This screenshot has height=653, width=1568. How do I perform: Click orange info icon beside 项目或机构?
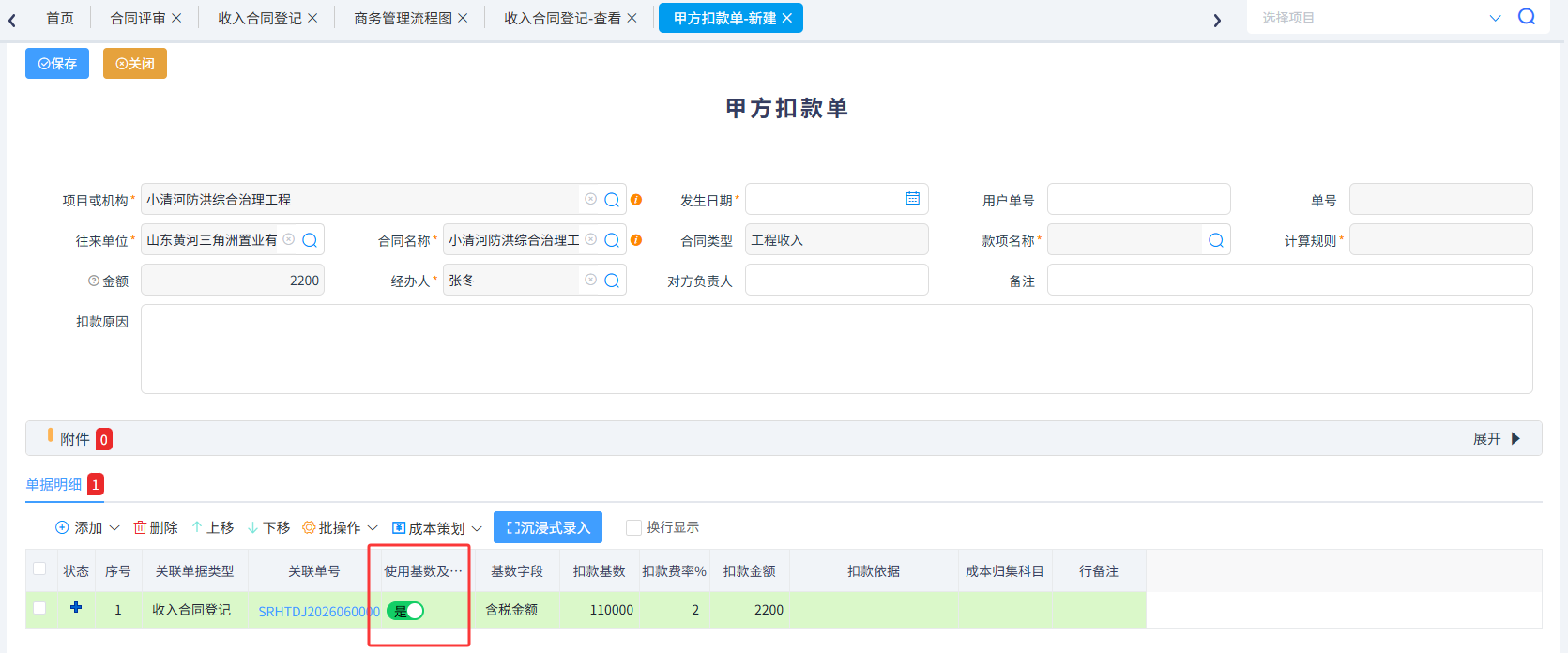pos(636,200)
